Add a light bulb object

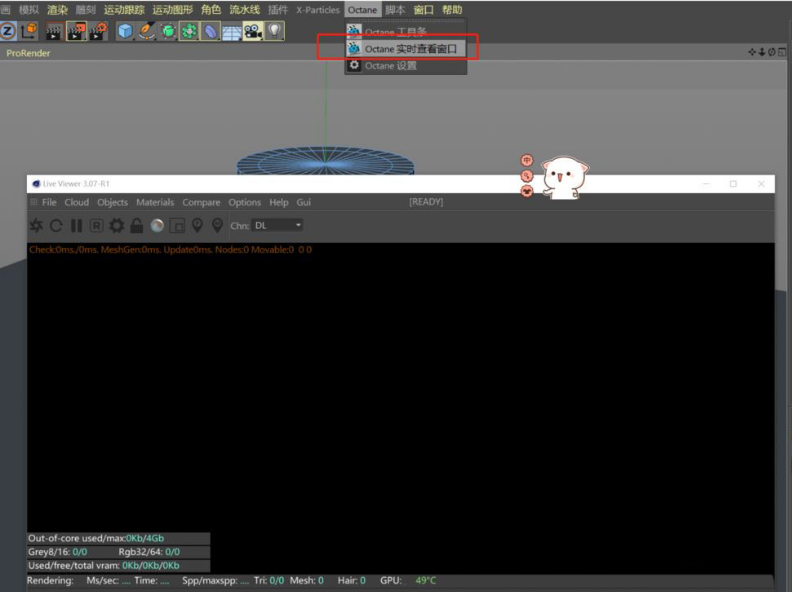[x=274, y=31]
